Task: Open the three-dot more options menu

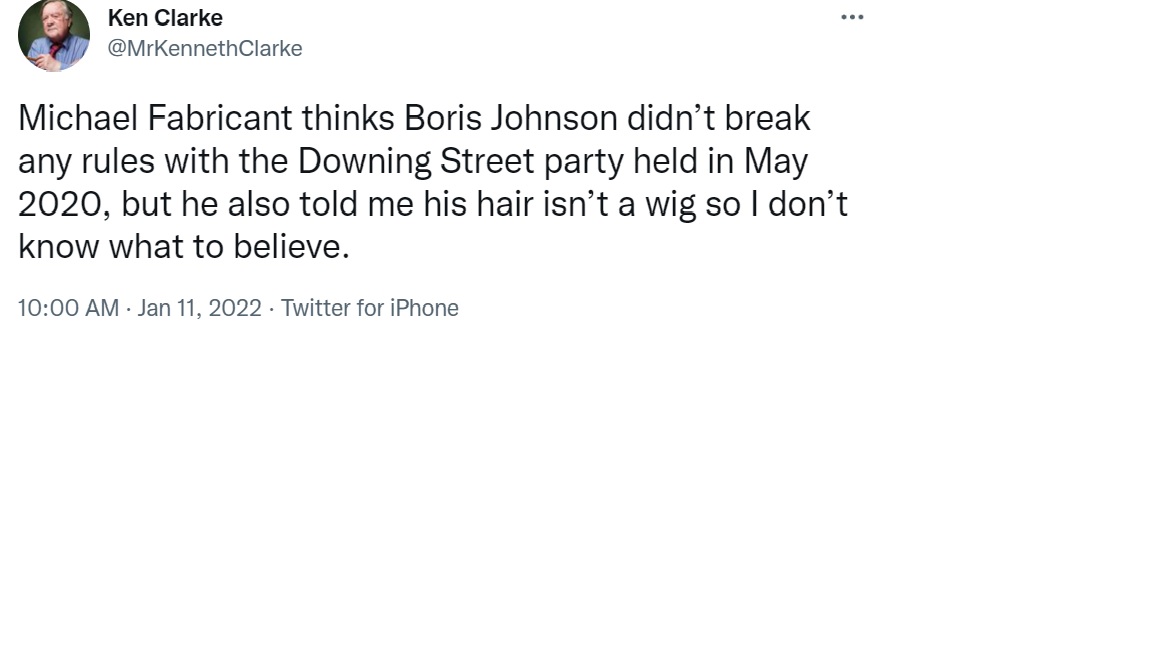Action: coord(852,18)
